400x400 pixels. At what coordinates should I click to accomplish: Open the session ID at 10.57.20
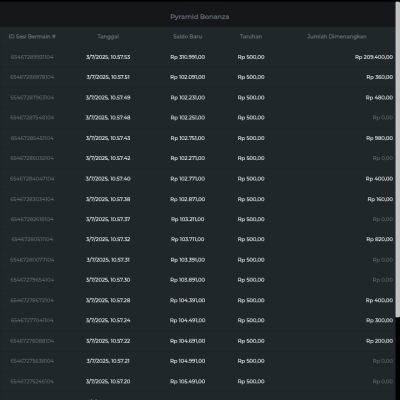click(32, 381)
